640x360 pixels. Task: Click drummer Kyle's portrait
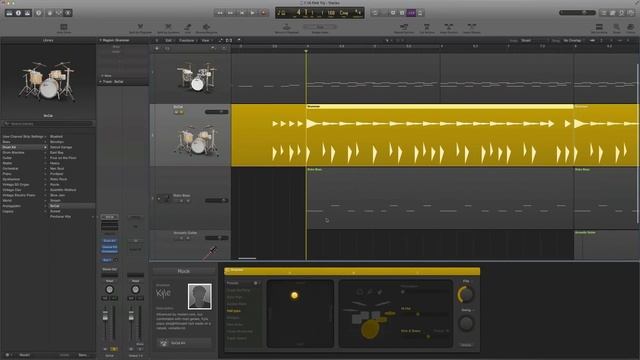(200, 296)
